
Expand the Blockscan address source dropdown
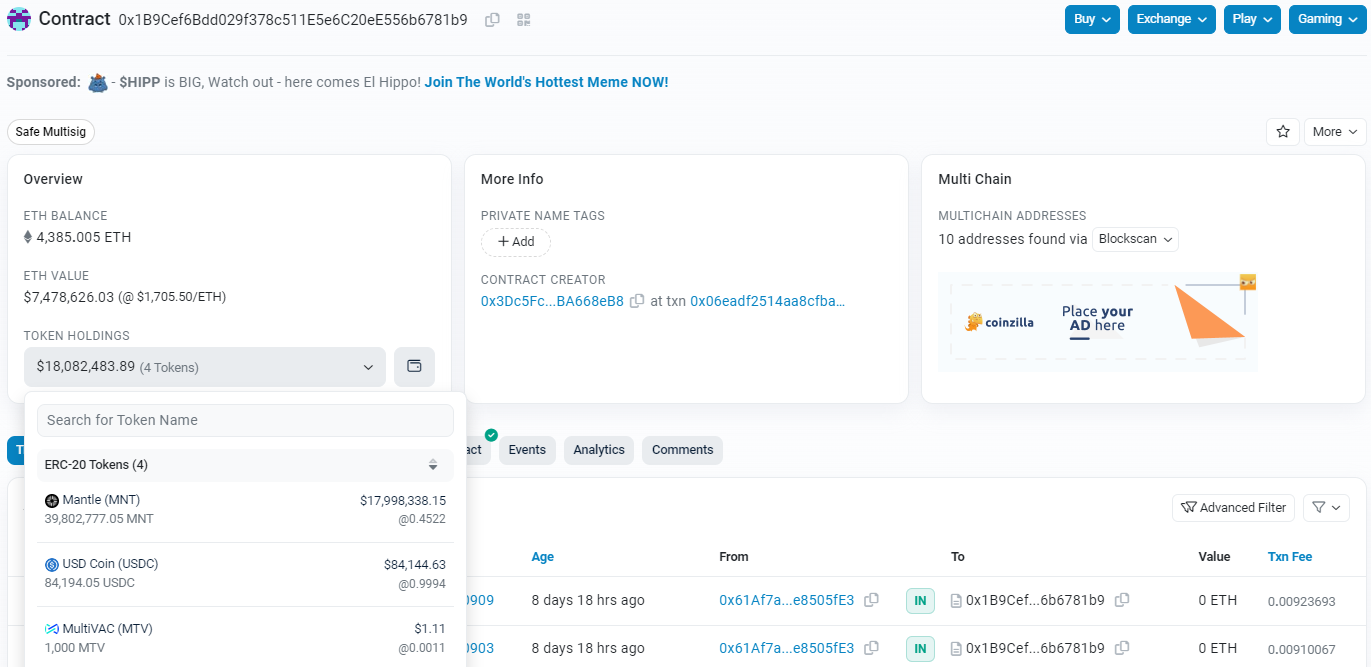(x=1135, y=239)
